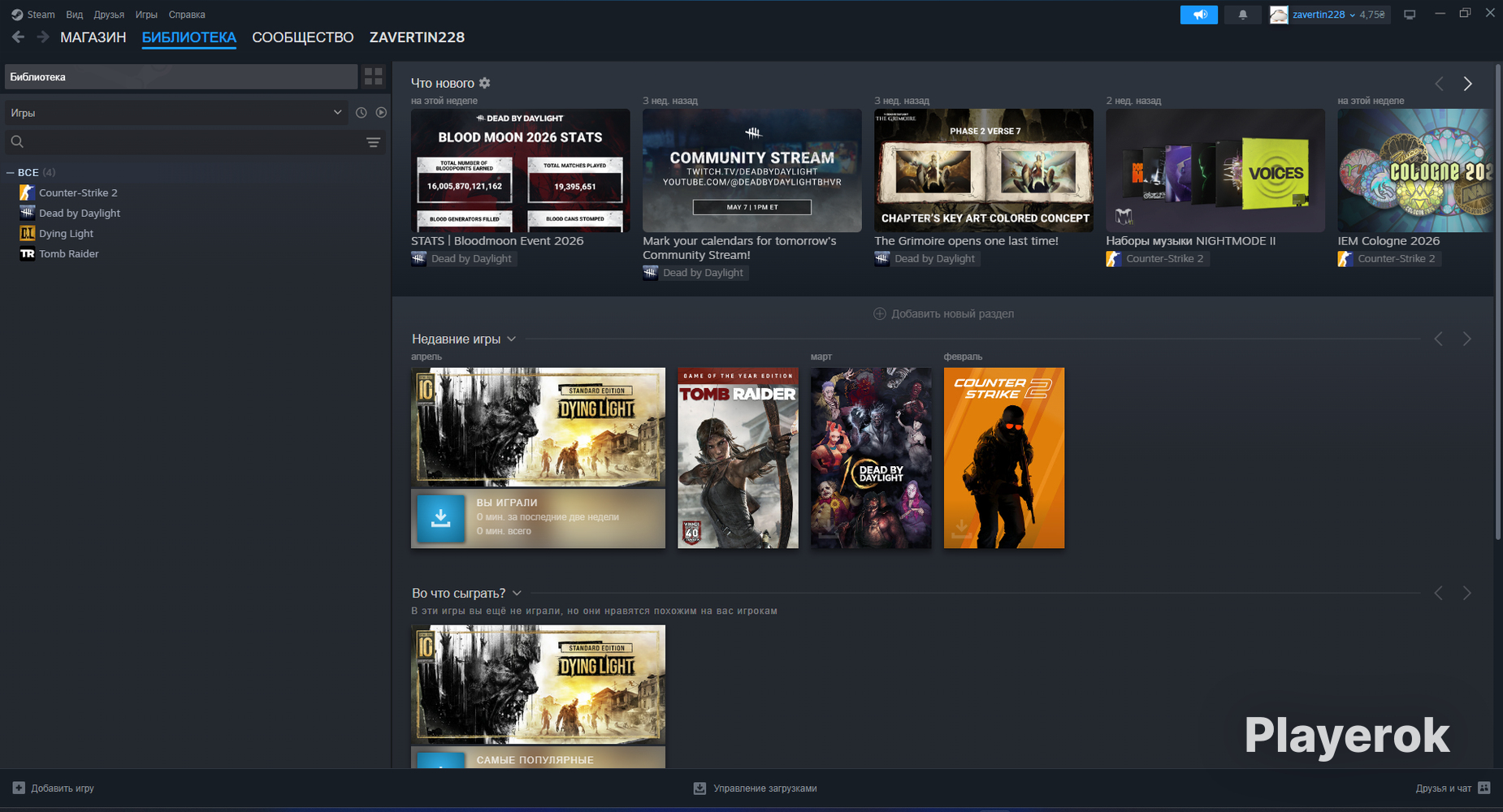Open notifications bell
This screenshot has width=1503, height=812.
click(1243, 15)
